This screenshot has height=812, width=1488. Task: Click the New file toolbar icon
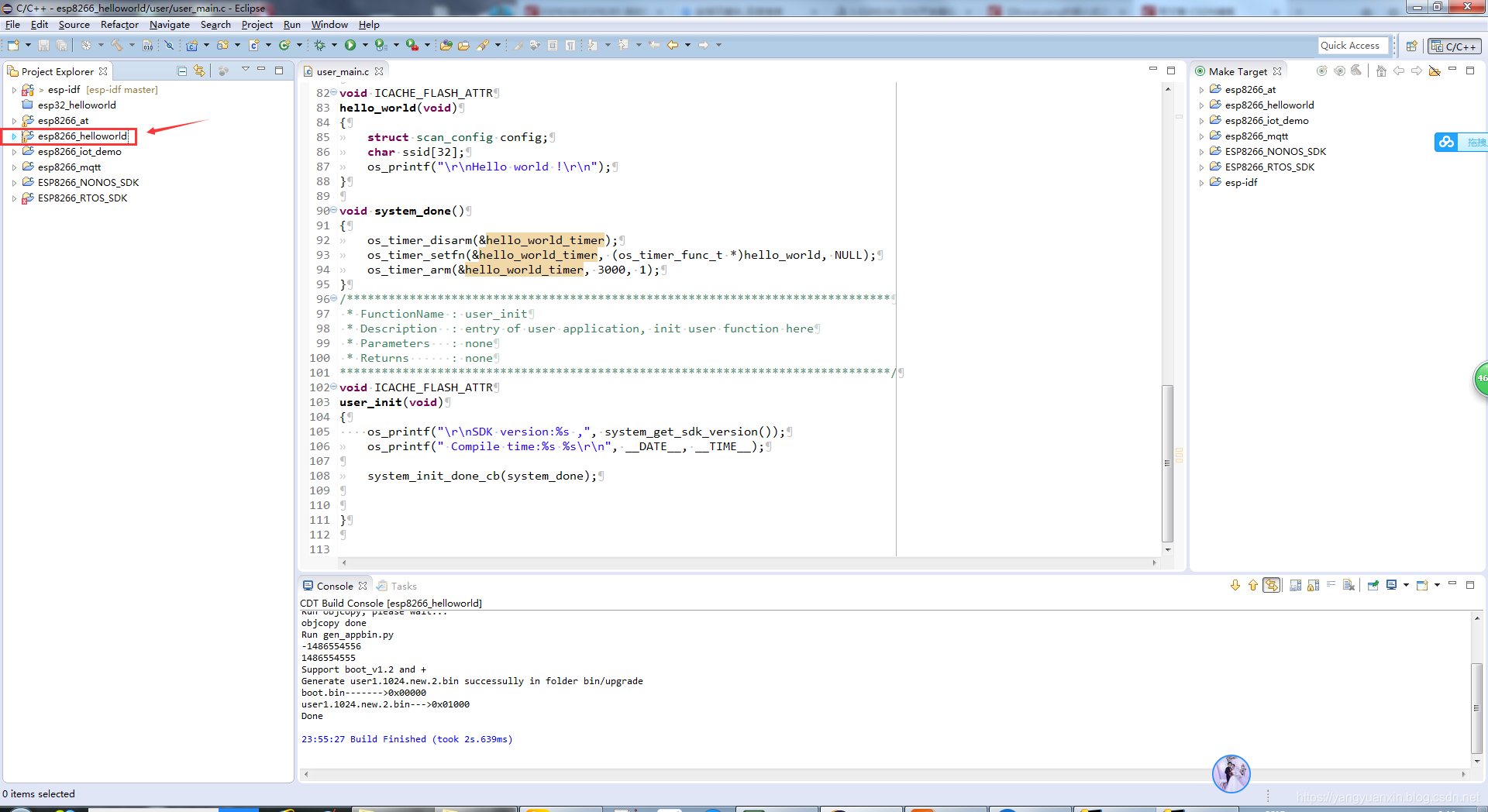[x=13, y=45]
